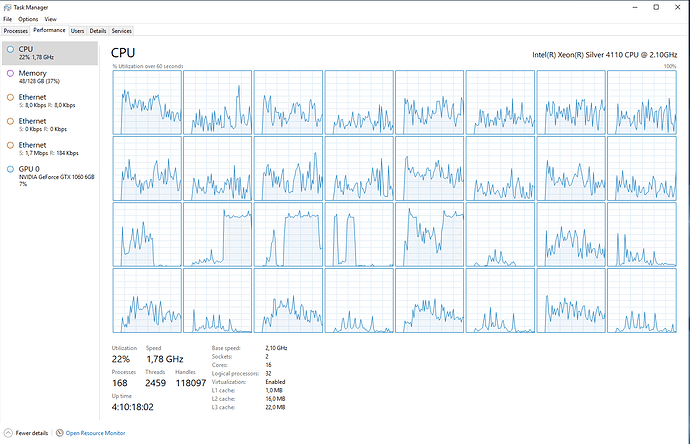This screenshot has height=444, width=690.
Task: Click the Memory circle icon in sidebar
Action: (x=10, y=73)
